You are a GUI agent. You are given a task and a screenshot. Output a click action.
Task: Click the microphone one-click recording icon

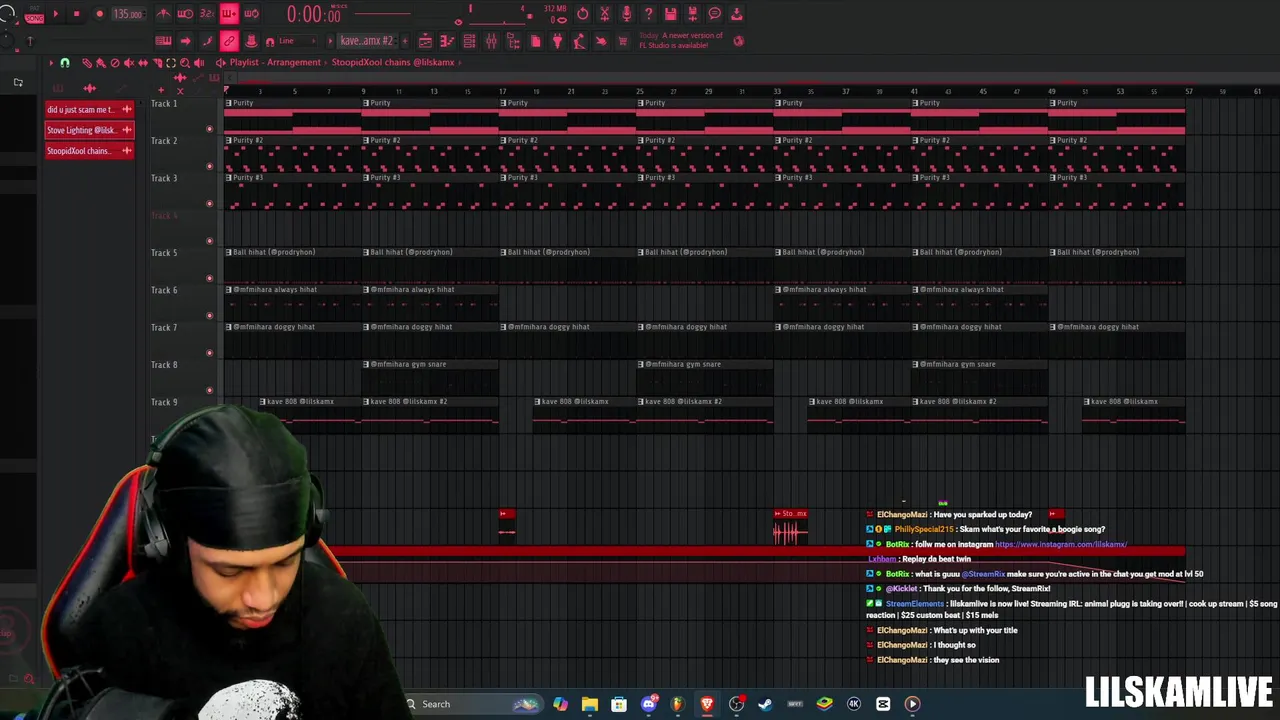626,14
